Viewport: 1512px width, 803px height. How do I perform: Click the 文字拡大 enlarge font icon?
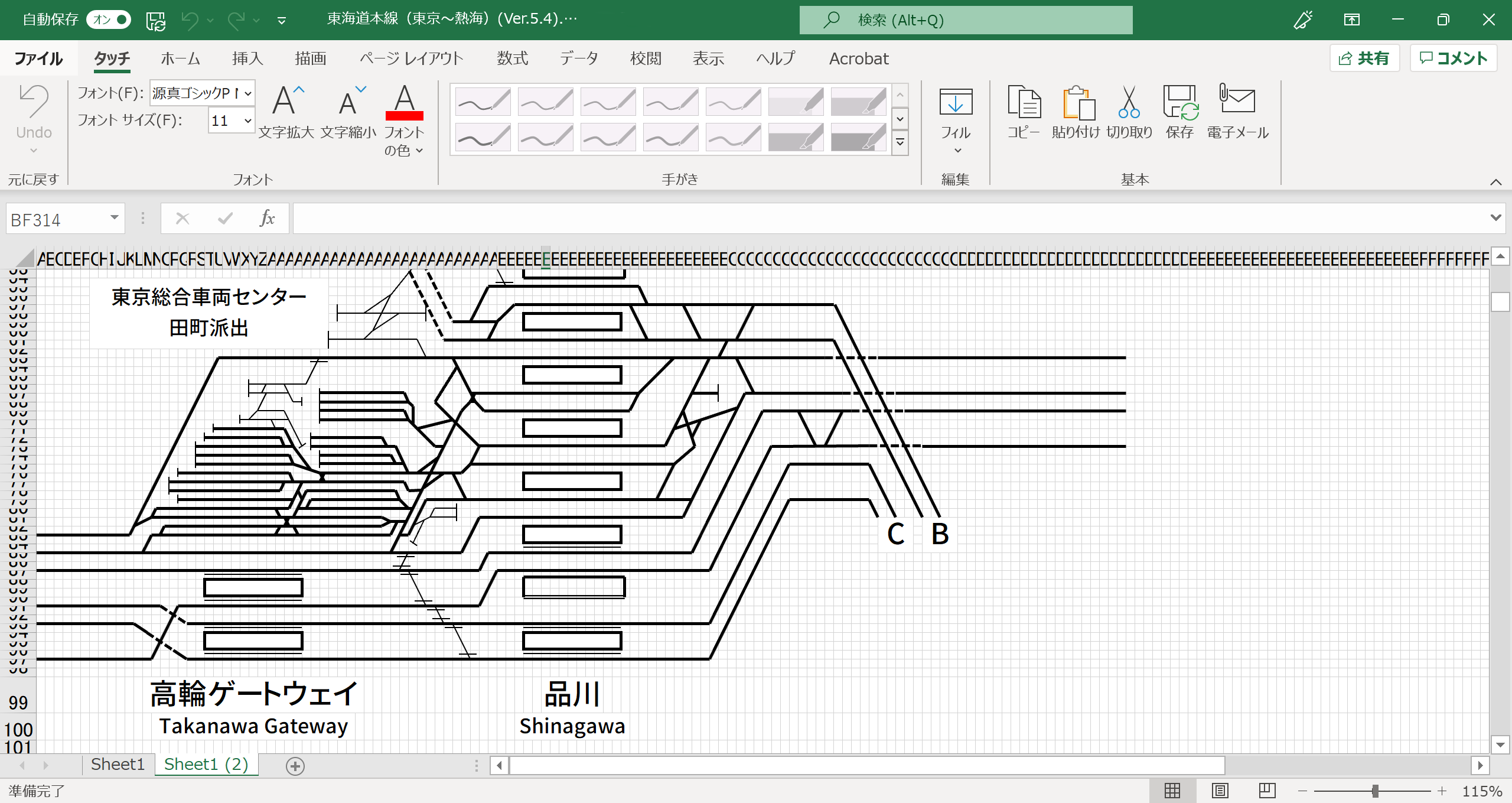tap(286, 102)
